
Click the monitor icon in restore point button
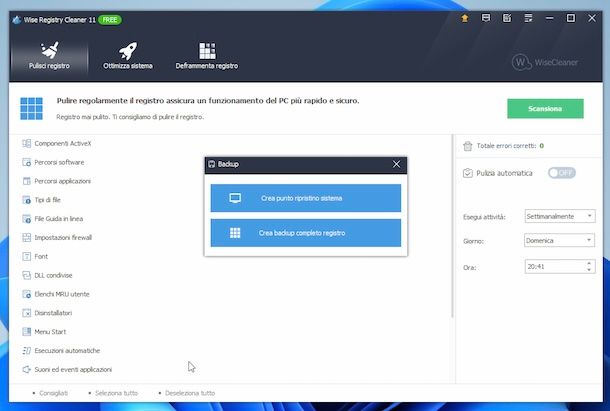point(235,198)
